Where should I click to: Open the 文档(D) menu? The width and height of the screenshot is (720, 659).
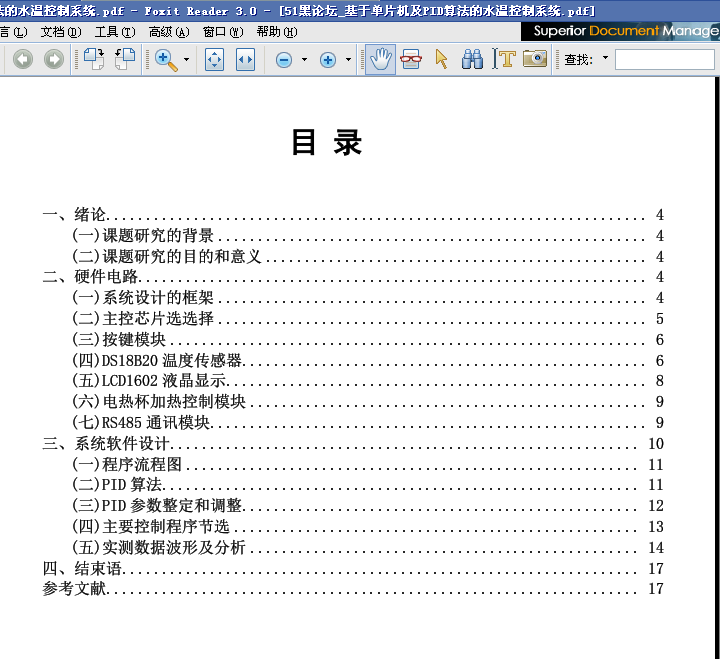[61, 32]
